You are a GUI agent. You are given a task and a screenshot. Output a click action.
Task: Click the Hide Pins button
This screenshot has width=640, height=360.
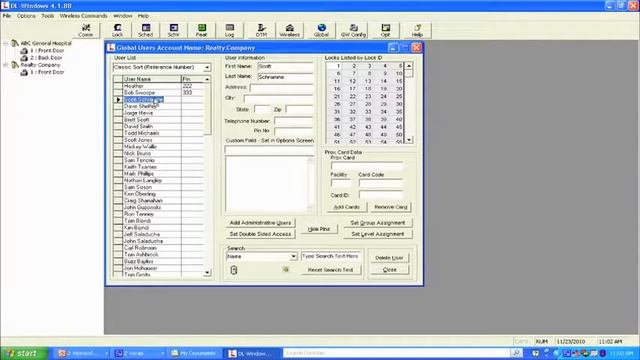click(x=319, y=229)
